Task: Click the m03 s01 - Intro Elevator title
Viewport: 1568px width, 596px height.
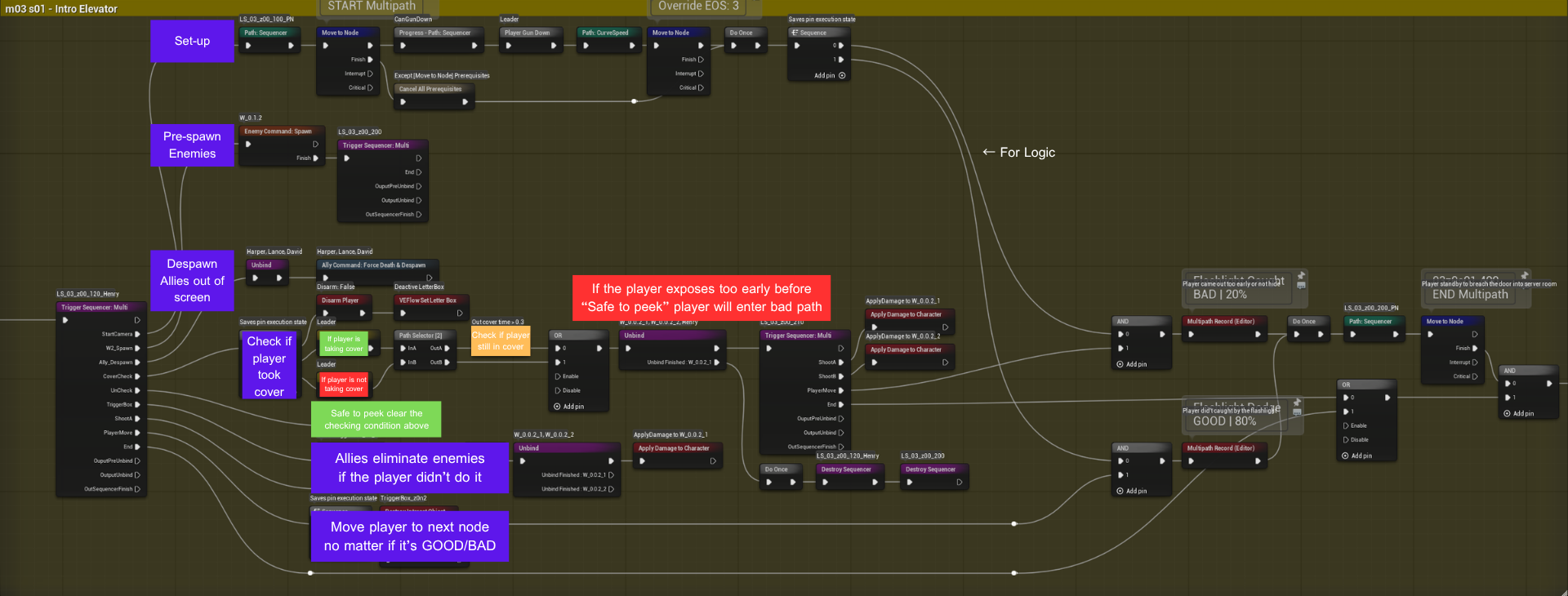Action: click(62, 9)
